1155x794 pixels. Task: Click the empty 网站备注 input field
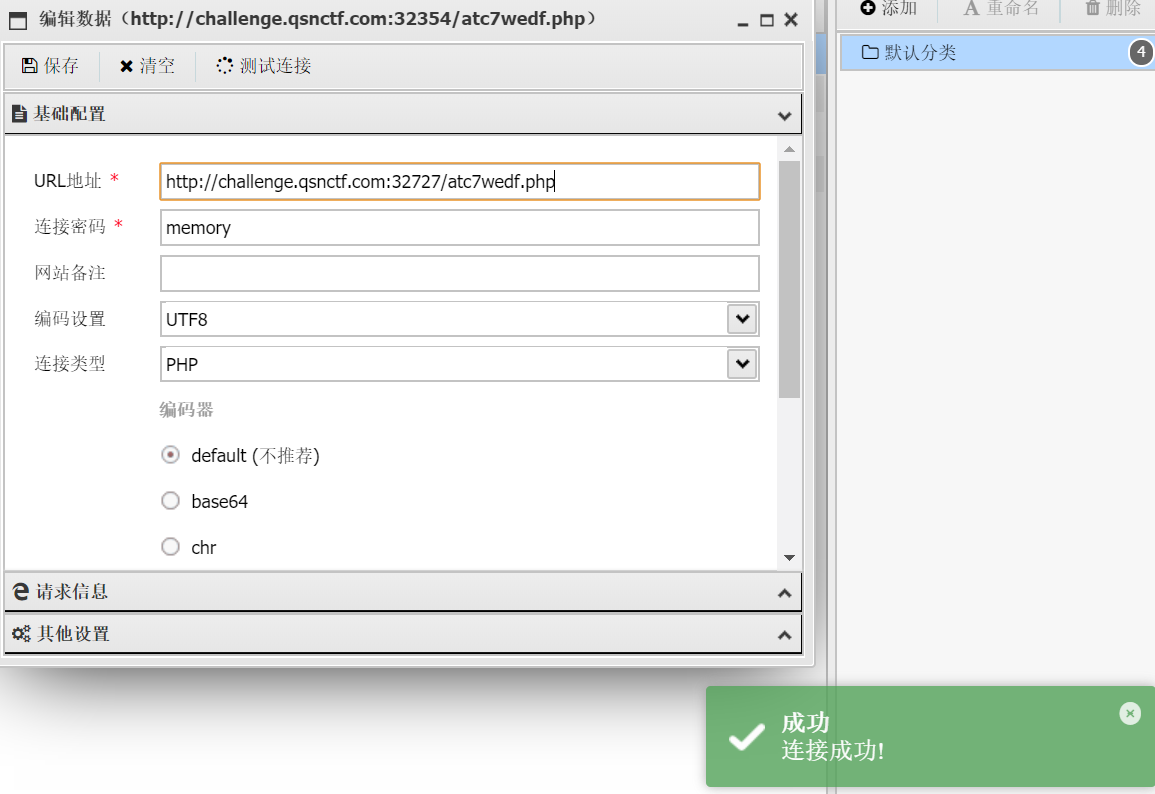coord(460,273)
